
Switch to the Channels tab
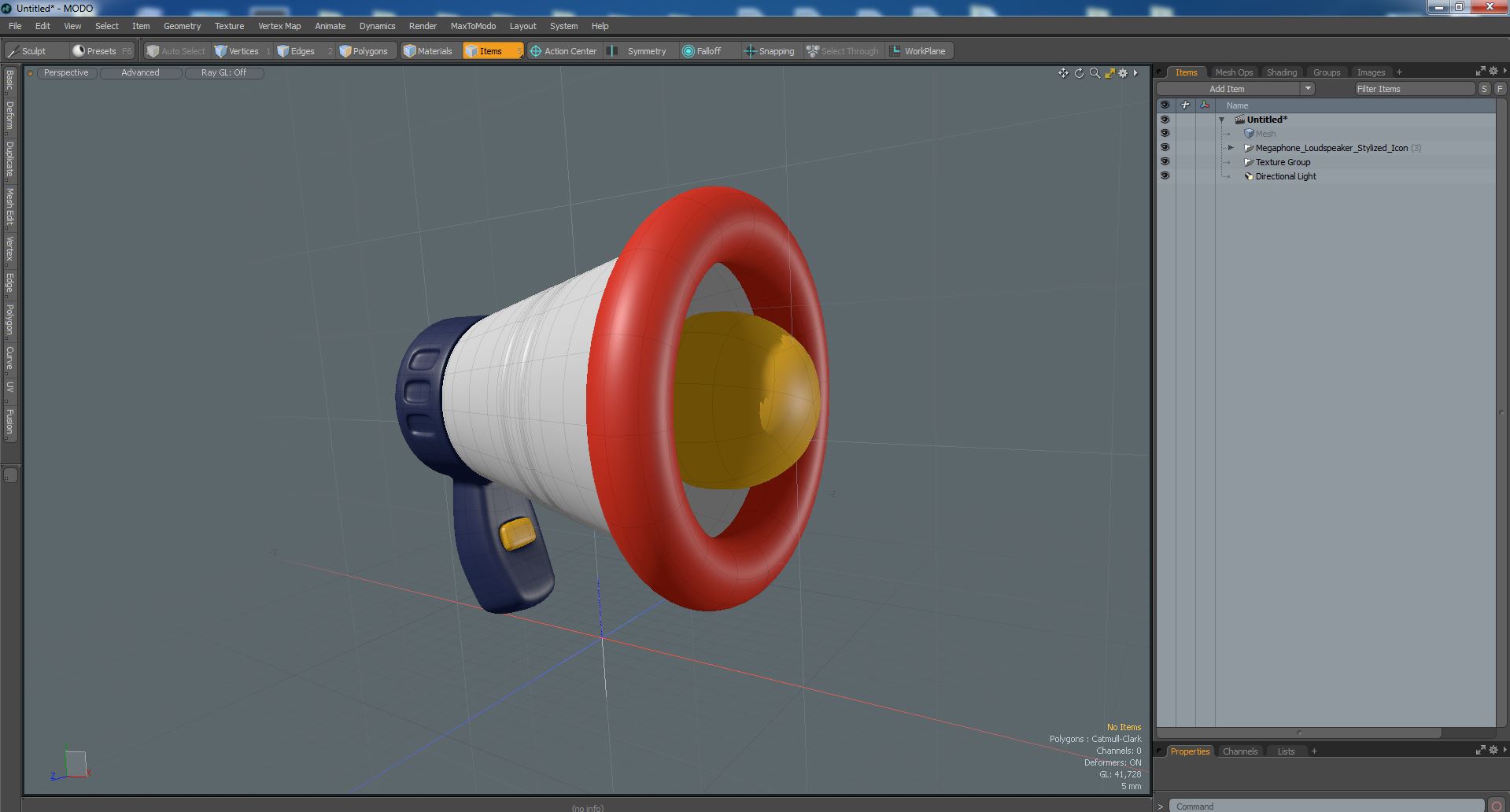click(x=1239, y=751)
